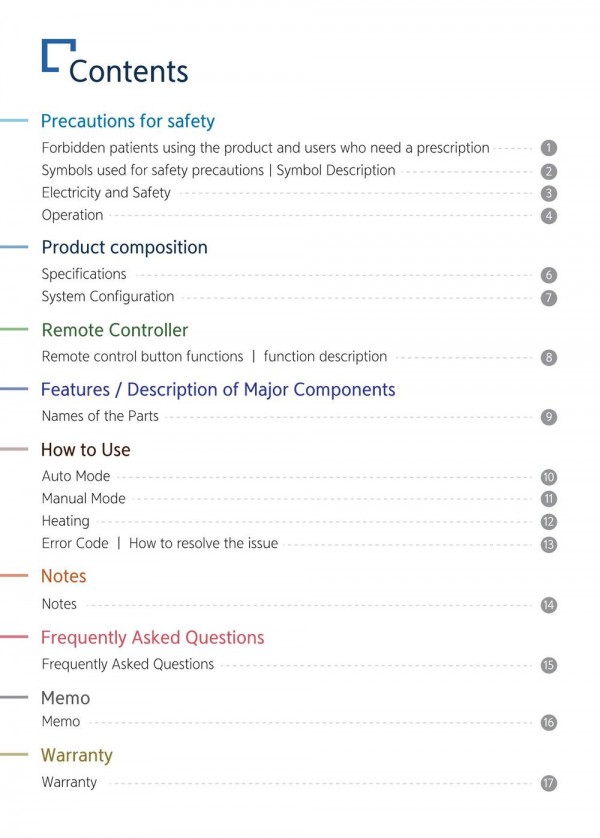Click the page 10 badge beside Auto Mode
Screen dimensions: 600x838
pos(548,477)
